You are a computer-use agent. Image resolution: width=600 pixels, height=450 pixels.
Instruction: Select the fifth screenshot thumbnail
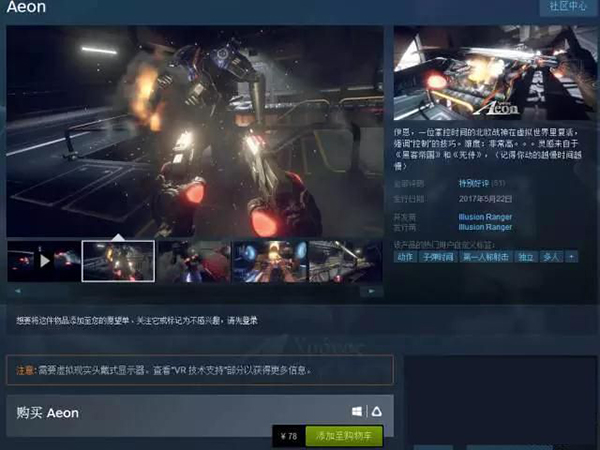(345, 261)
